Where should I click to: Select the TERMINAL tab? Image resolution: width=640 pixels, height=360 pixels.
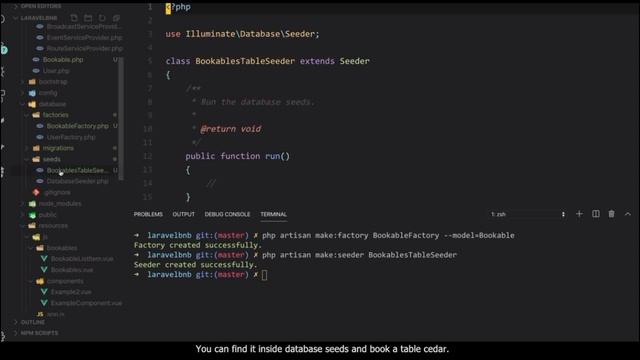273,214
